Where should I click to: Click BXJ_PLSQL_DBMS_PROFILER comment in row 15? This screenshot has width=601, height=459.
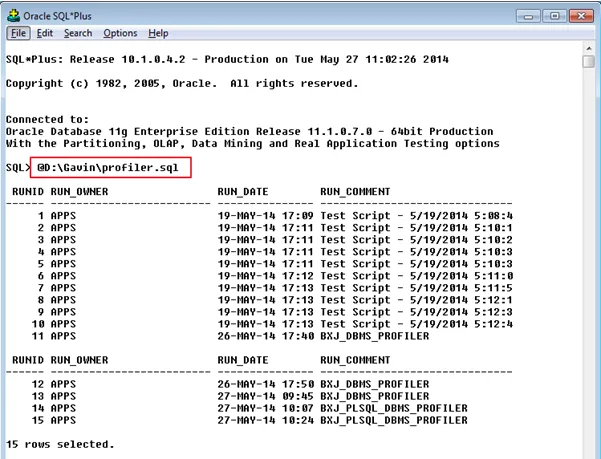click(x=394, y=420)
